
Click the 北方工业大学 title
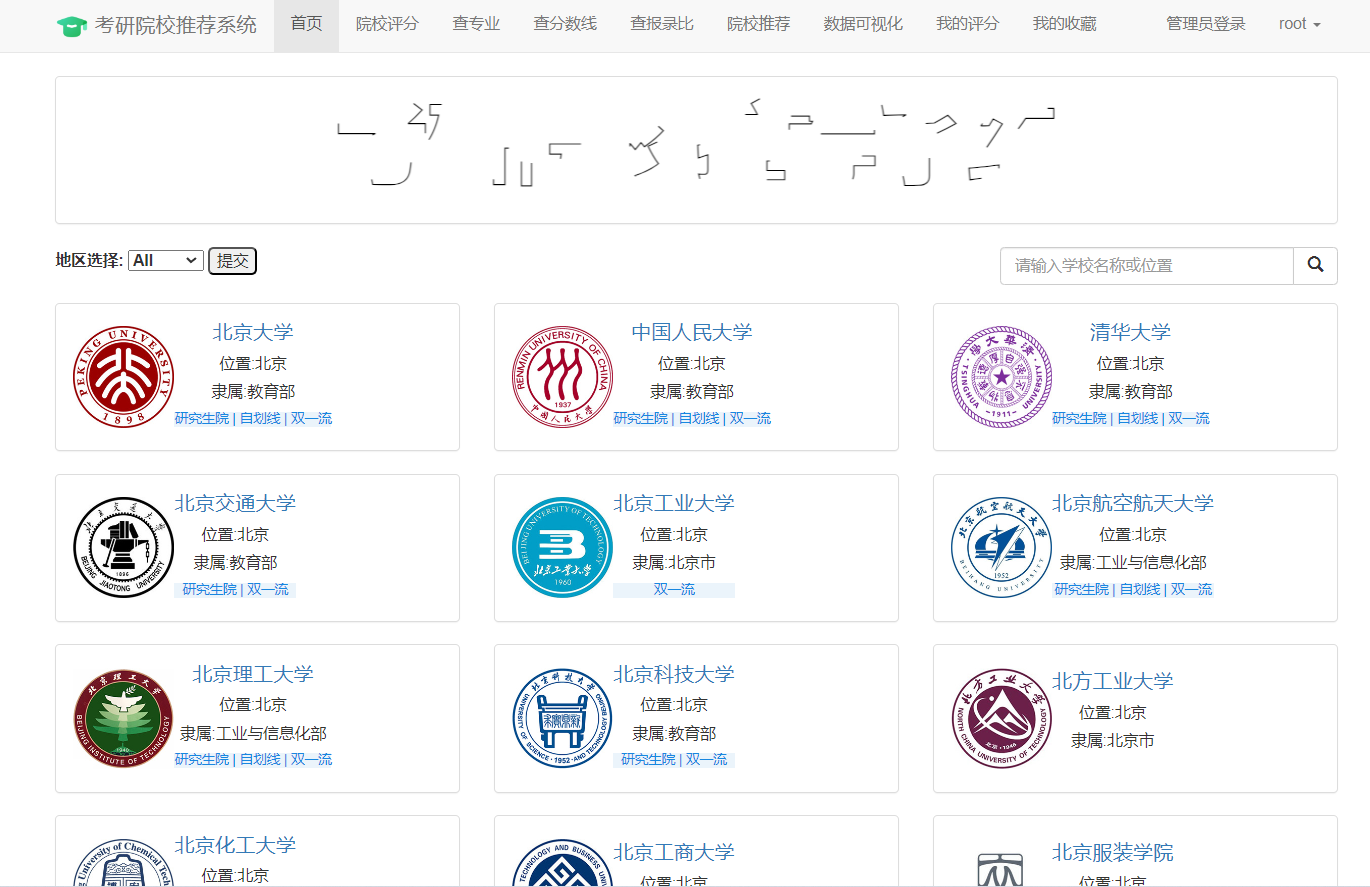[1113, 681]
